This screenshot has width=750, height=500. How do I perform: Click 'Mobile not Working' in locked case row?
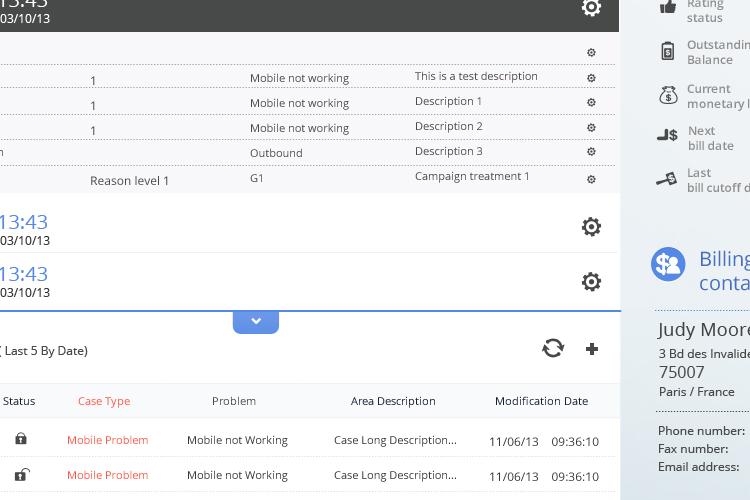[237, 440]
